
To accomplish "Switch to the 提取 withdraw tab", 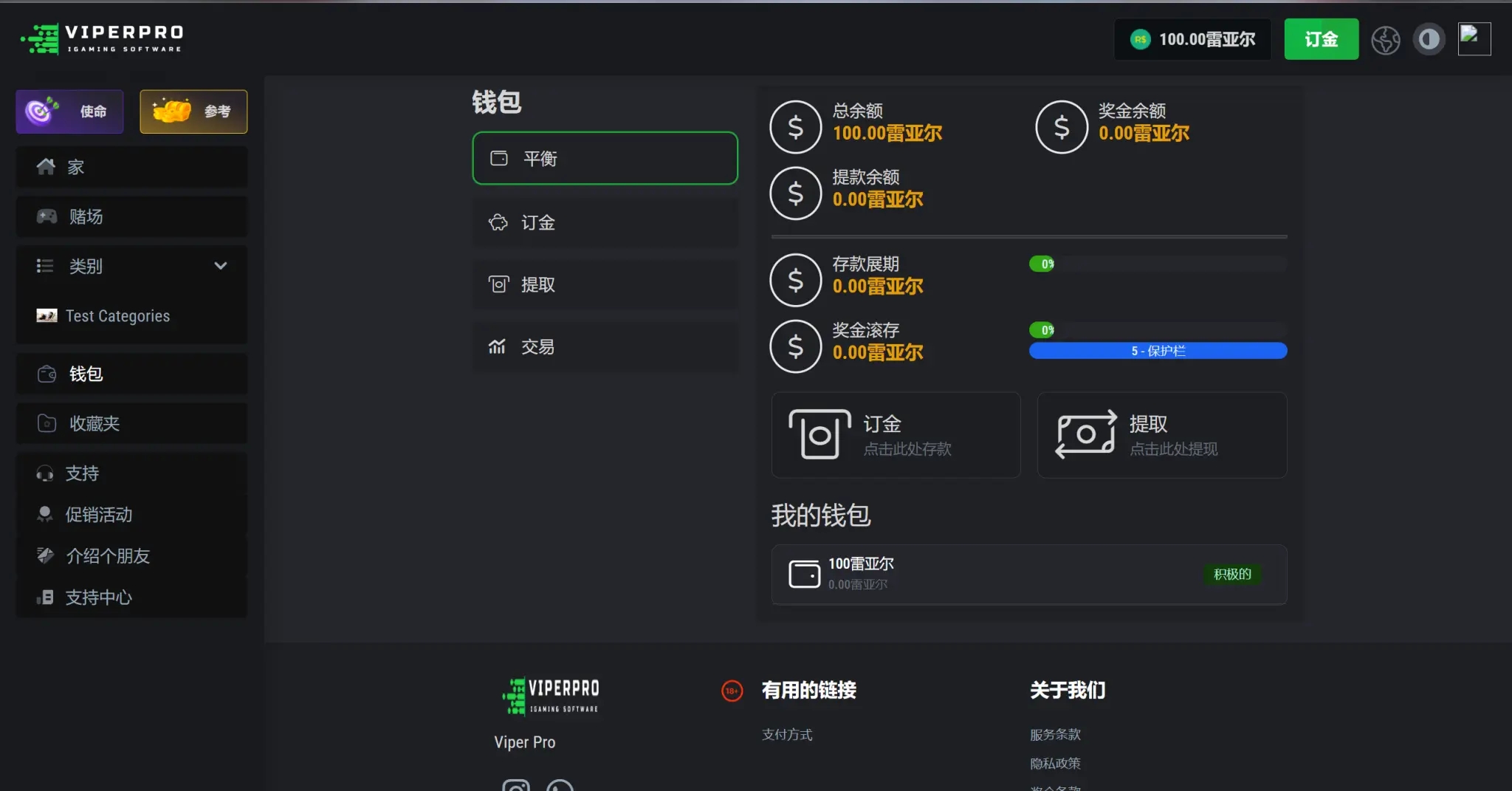I will point(604,284).
